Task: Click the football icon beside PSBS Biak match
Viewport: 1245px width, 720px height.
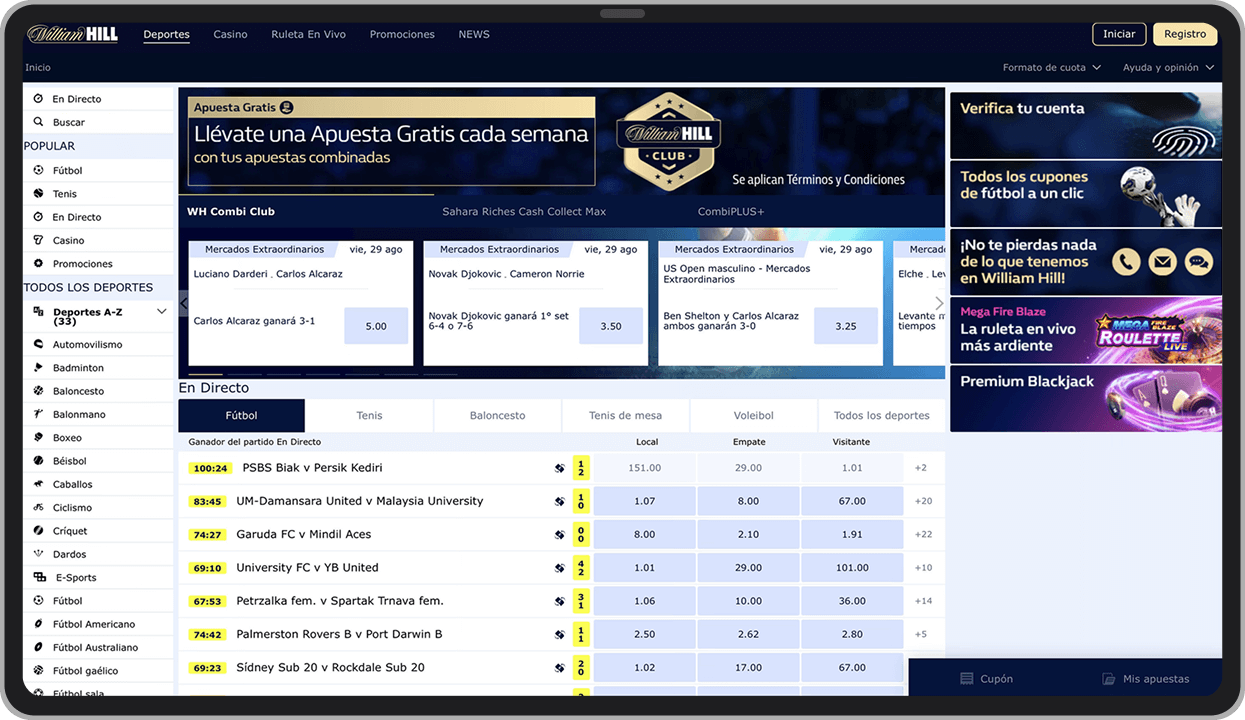Action: click(560, 468)
